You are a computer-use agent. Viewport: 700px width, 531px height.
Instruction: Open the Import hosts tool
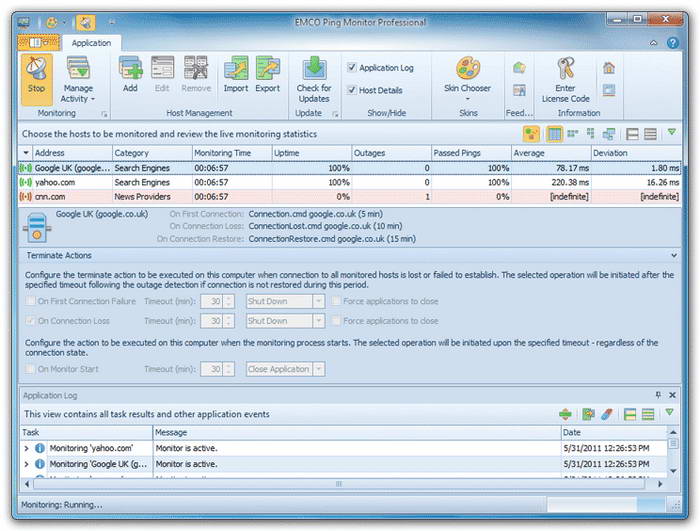point(236,75)
